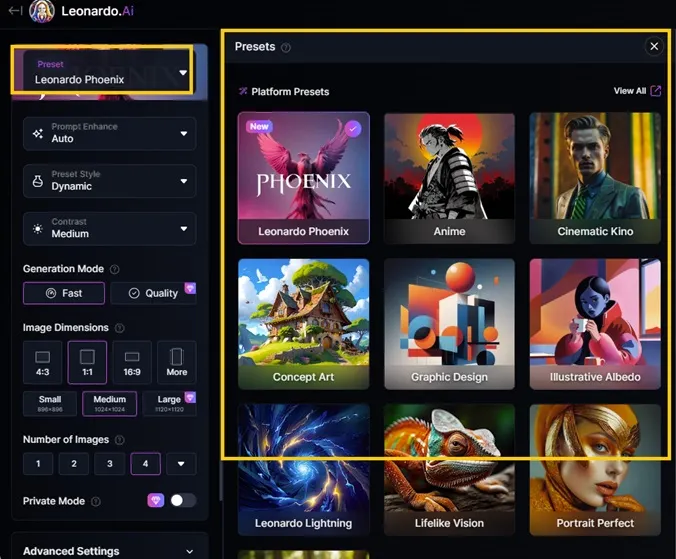Select the Portrait Perfect preset

point(595,470)
